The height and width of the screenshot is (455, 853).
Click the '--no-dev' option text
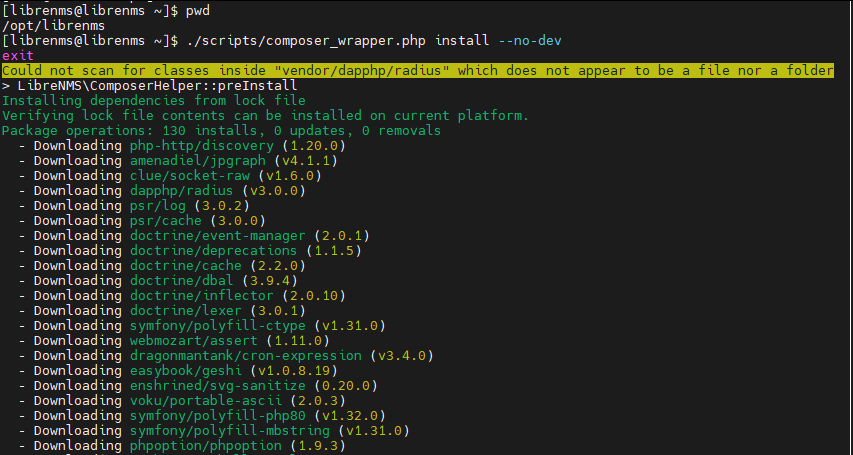[x=530, y=41]
